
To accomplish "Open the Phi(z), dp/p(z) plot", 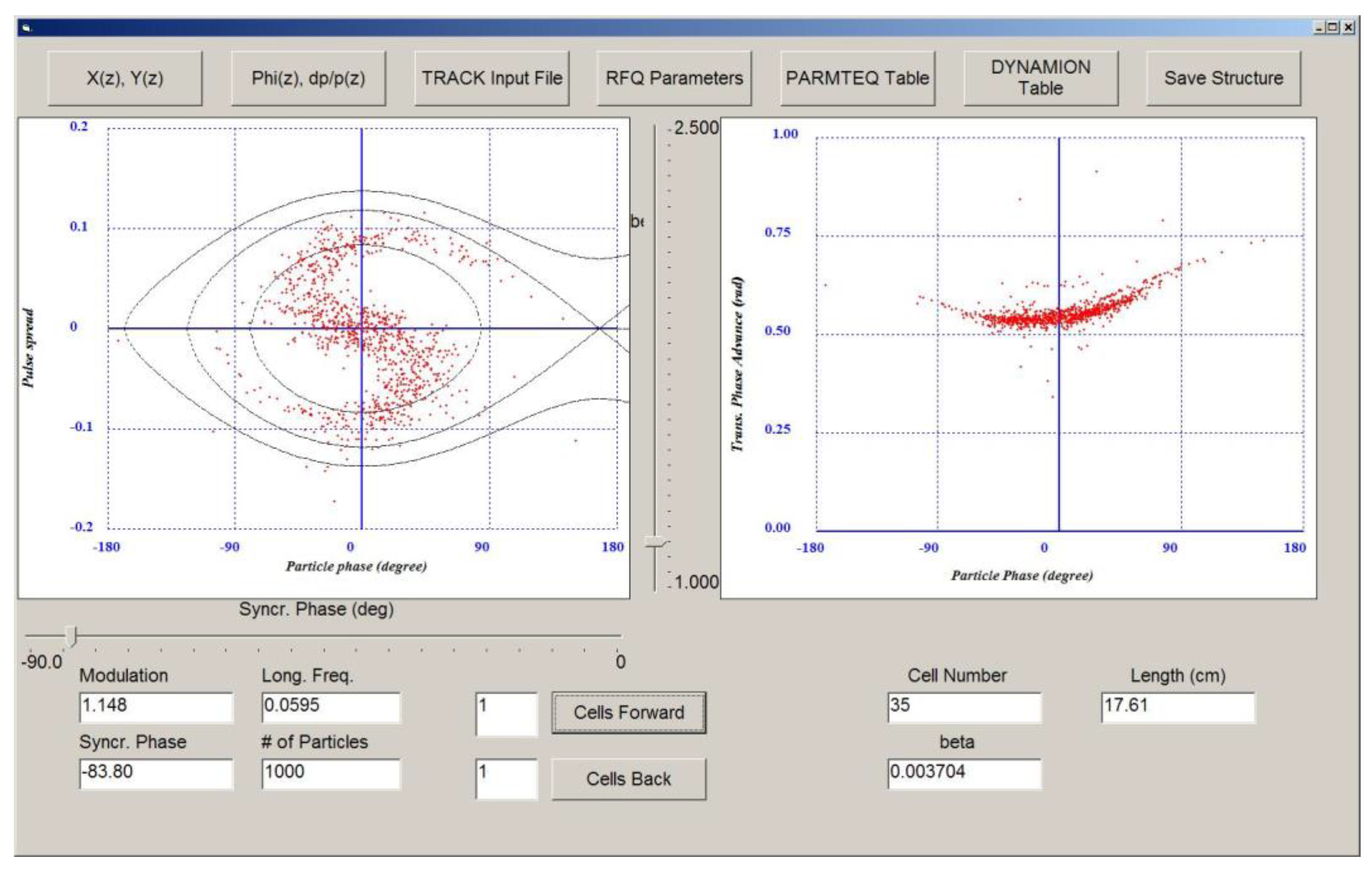I will 308,78.
